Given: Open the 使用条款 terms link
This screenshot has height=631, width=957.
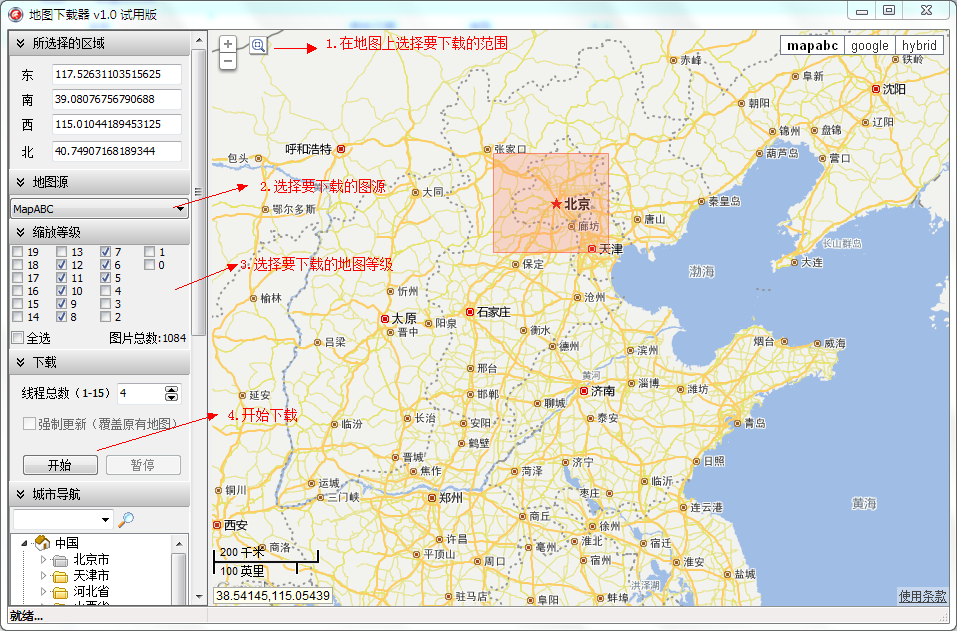Looking at the screenshot, I should pos(922,596).
